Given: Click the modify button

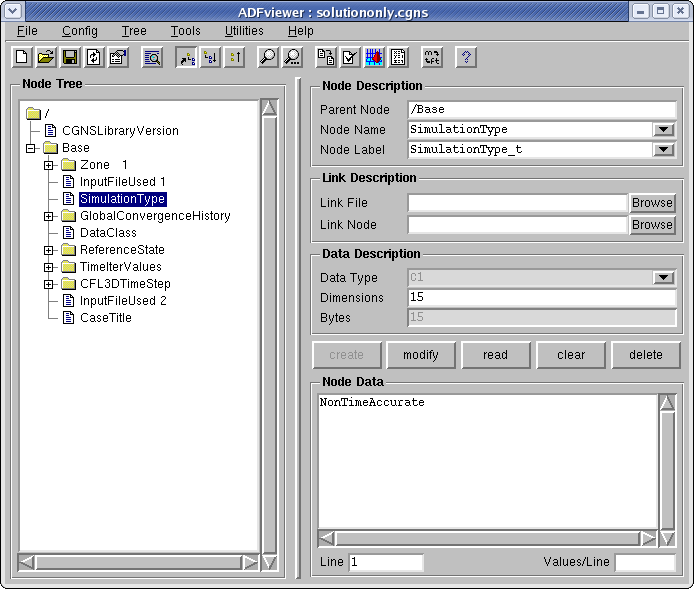Looking at the screenshot, I should tap(421, 355).
